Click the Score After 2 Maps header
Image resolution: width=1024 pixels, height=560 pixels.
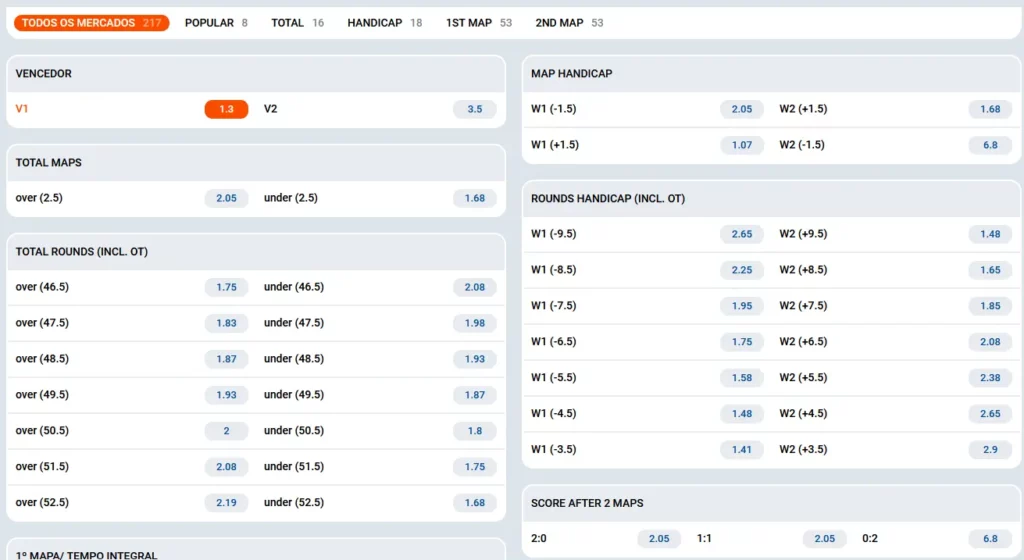(x=771, y=503)
